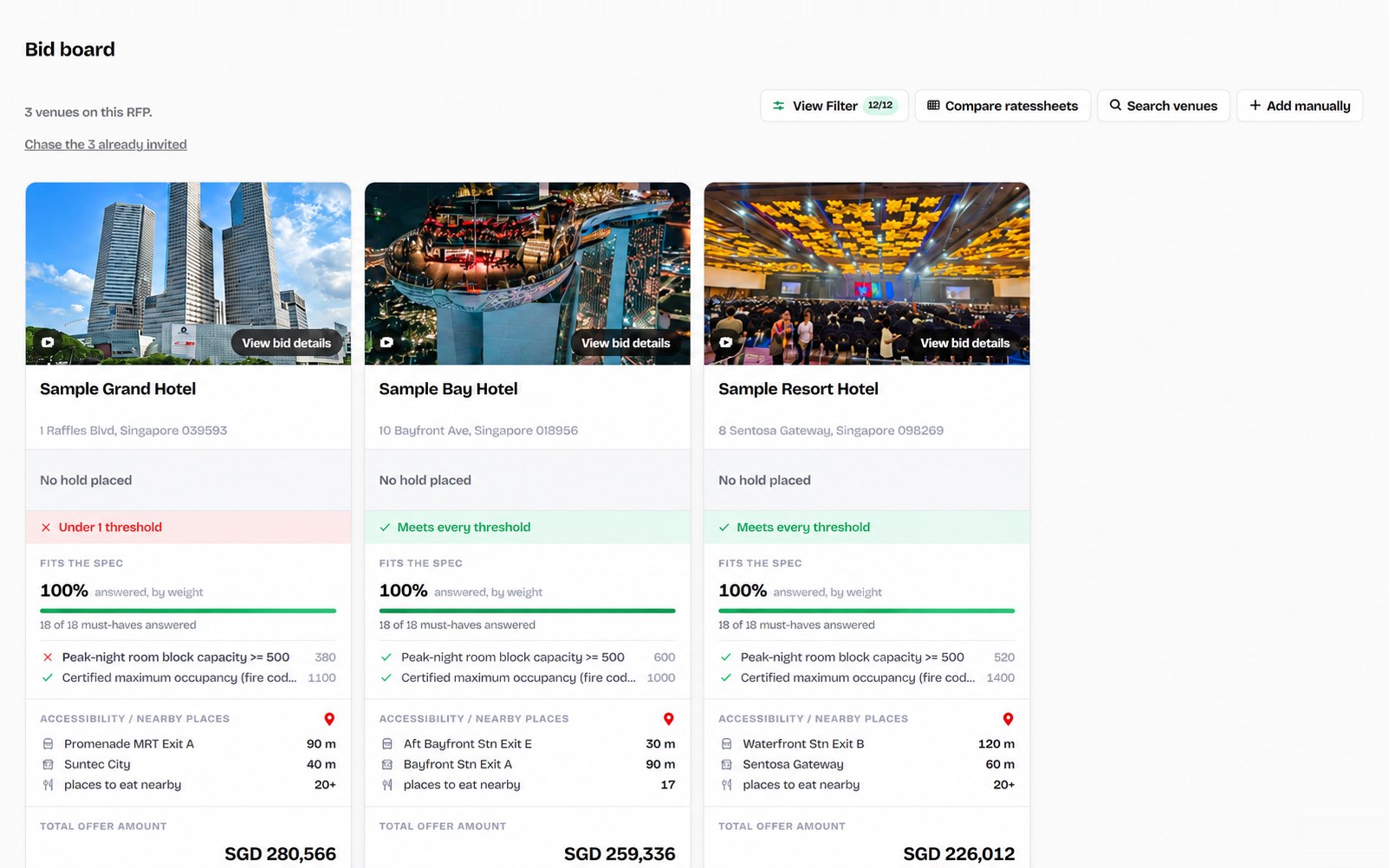Click the video icon on Sample Resort Hotel photo
1389x868 pixels.
tap(726, 343)
